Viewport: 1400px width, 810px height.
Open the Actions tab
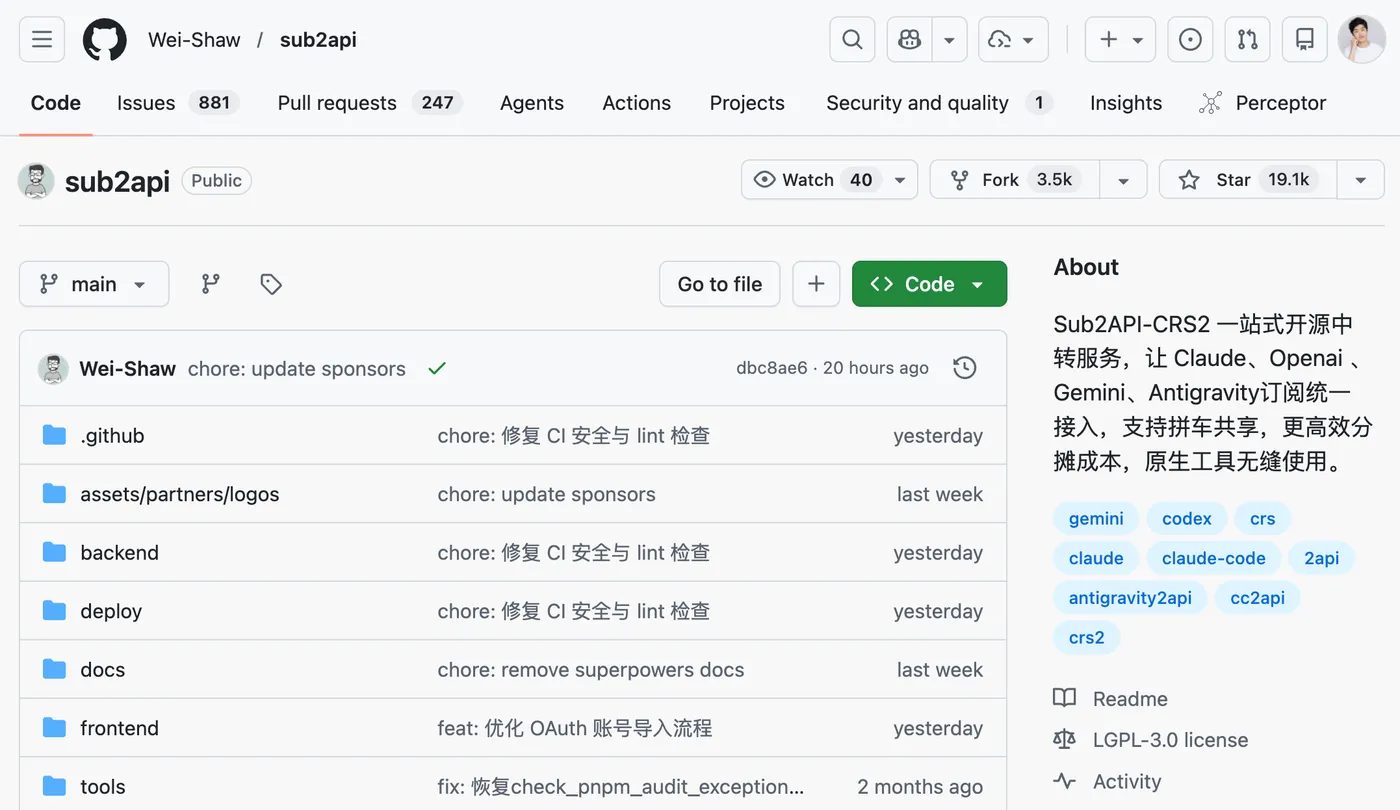[636, 103]
